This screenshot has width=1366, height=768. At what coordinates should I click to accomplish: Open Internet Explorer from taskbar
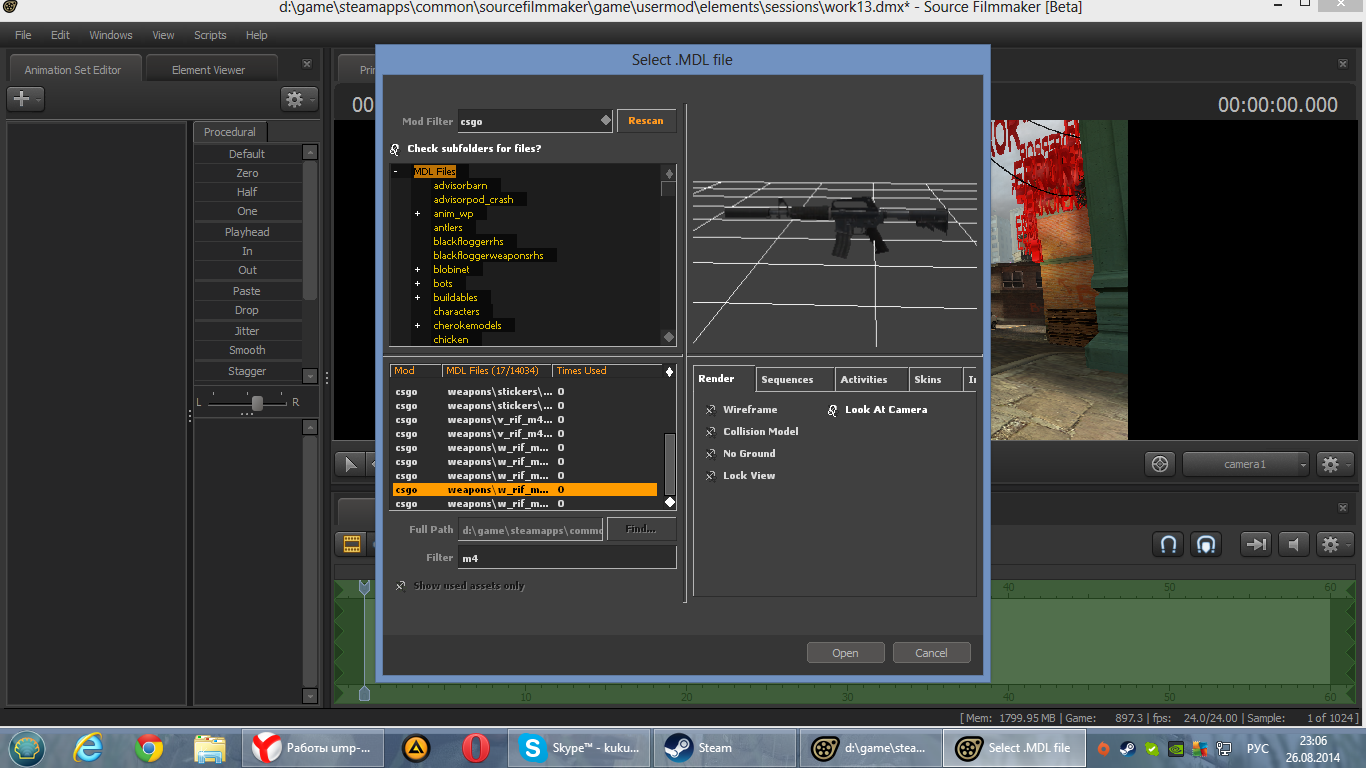click(x=89, y=747)
